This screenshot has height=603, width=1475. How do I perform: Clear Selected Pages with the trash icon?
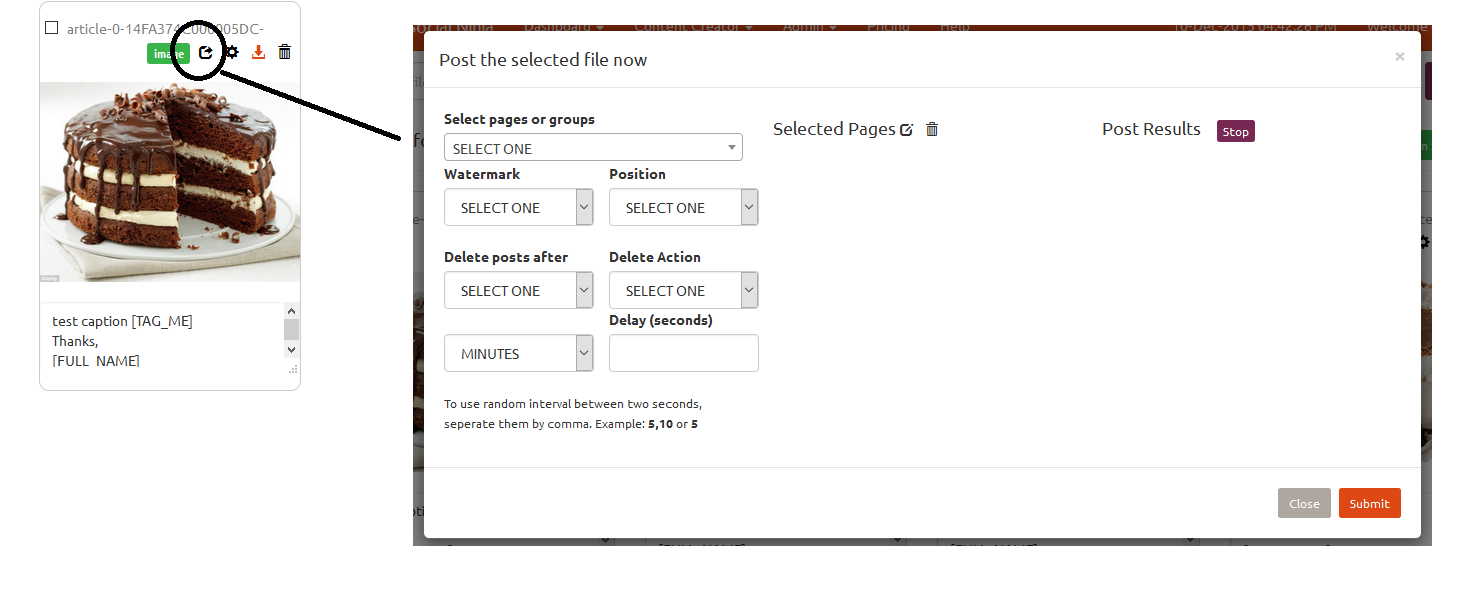tap(932, 129)
